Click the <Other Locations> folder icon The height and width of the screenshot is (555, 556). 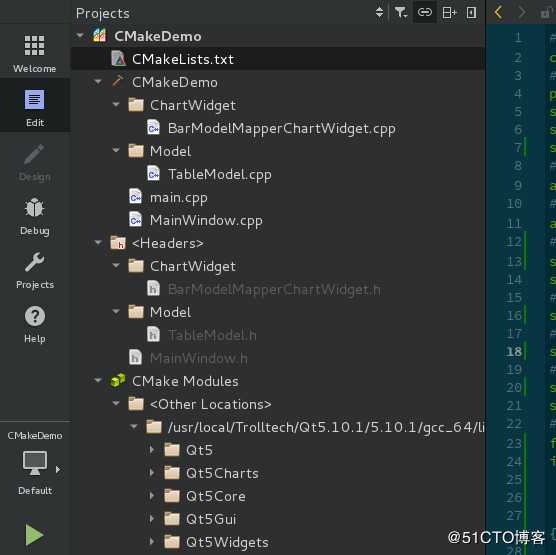point(136,403)
